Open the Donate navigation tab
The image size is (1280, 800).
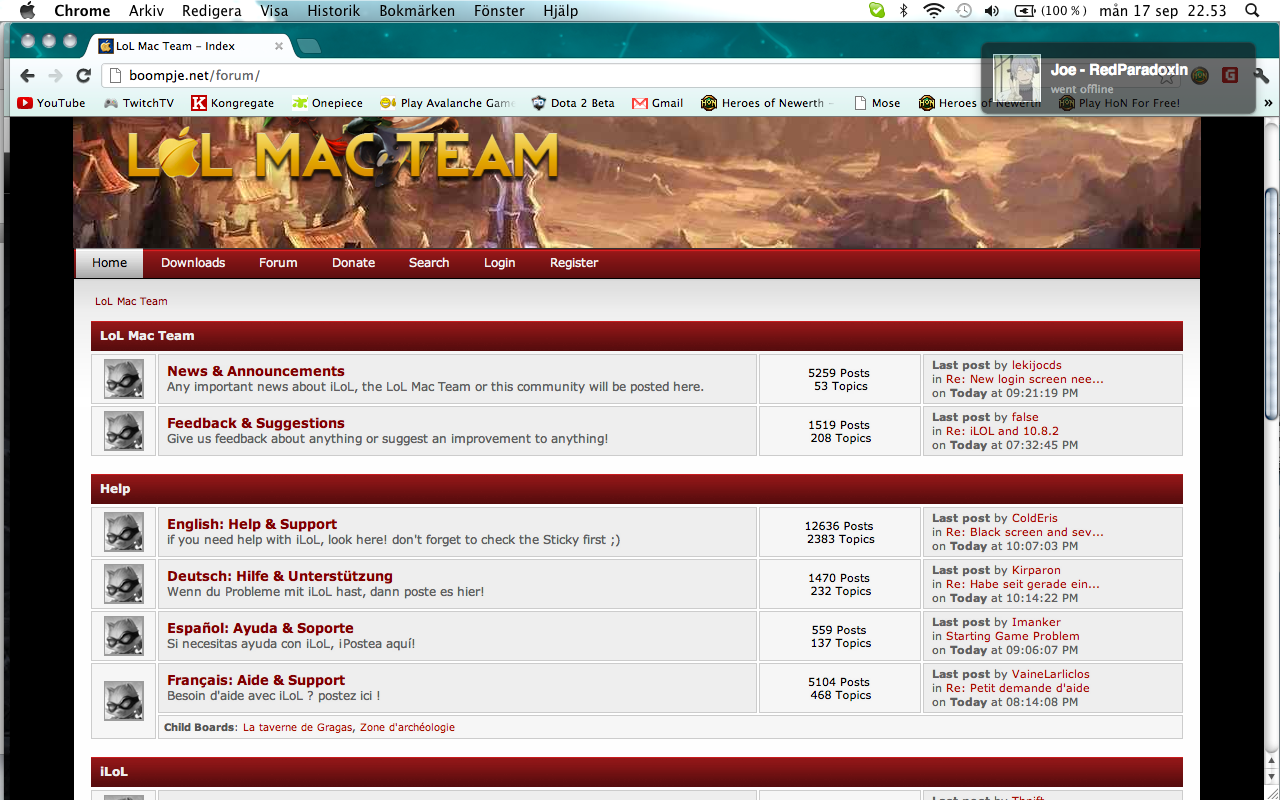(x=354, y=263)
